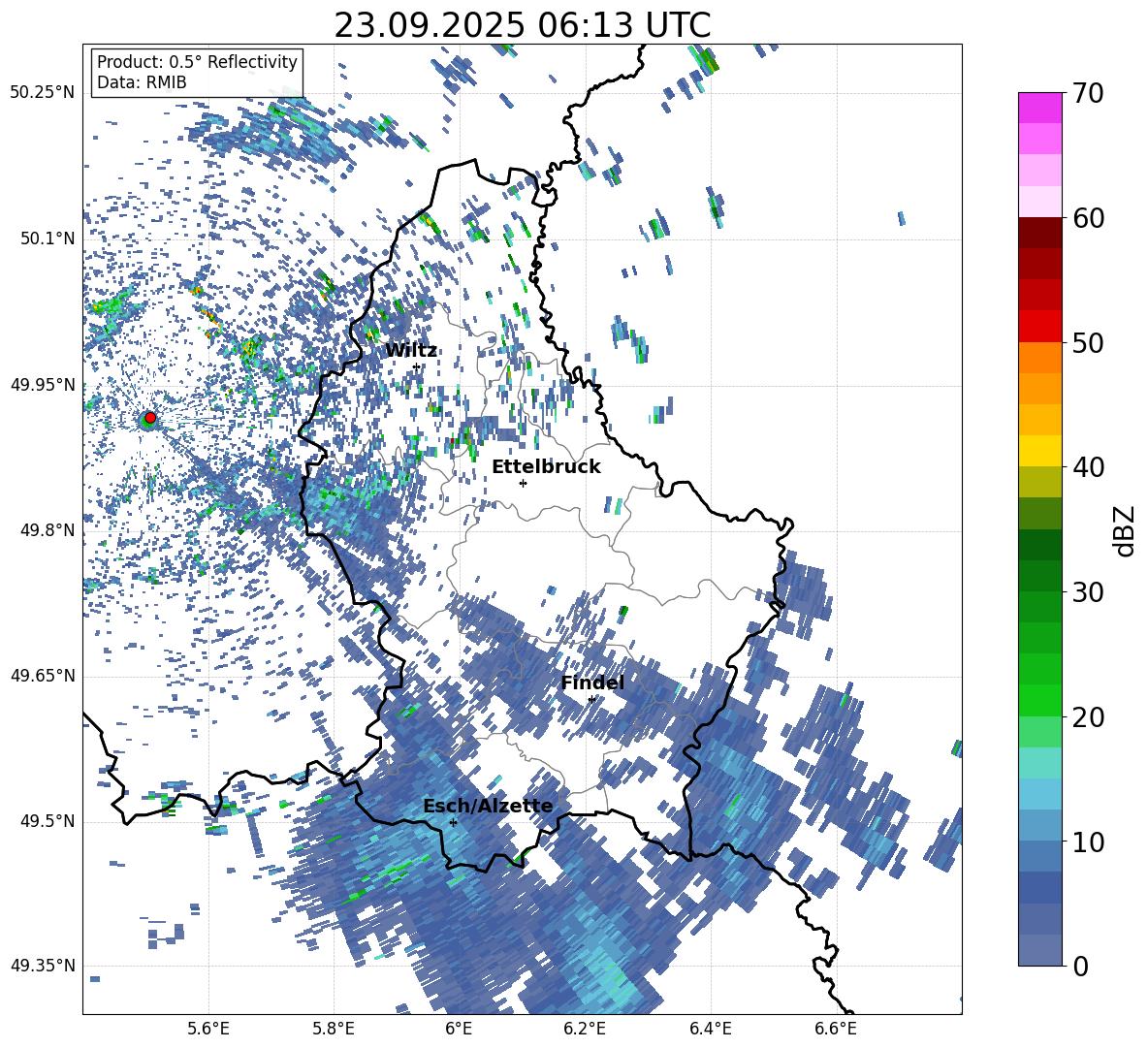Image resolution: width=1148 pixels, height=1048 pixels.
Task: Click the blue 10 dBZ color band
Action: click(x=1039, y=825)
